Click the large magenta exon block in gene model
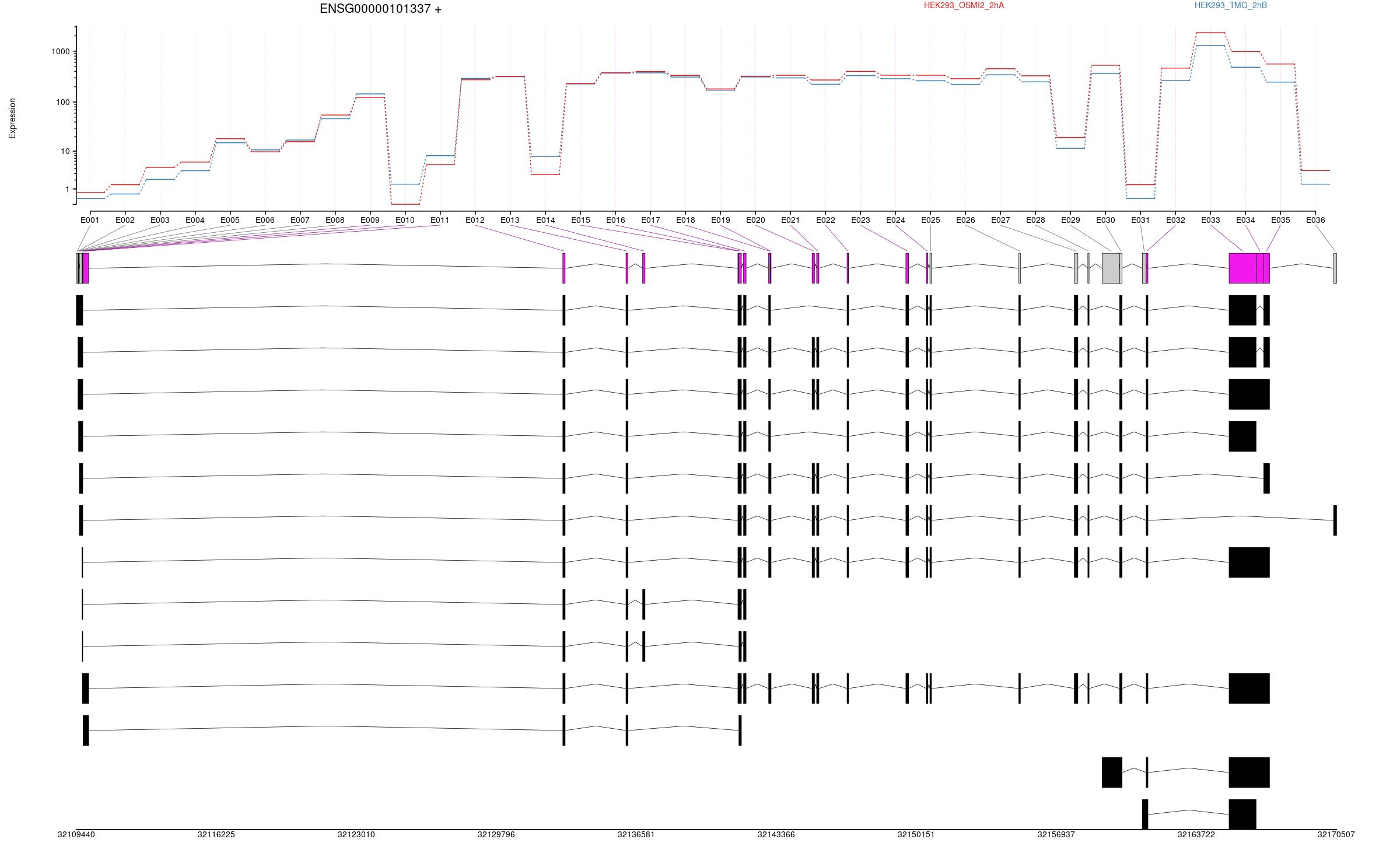Screen dimensions: 1400x846 click(x=1242, y=268)
